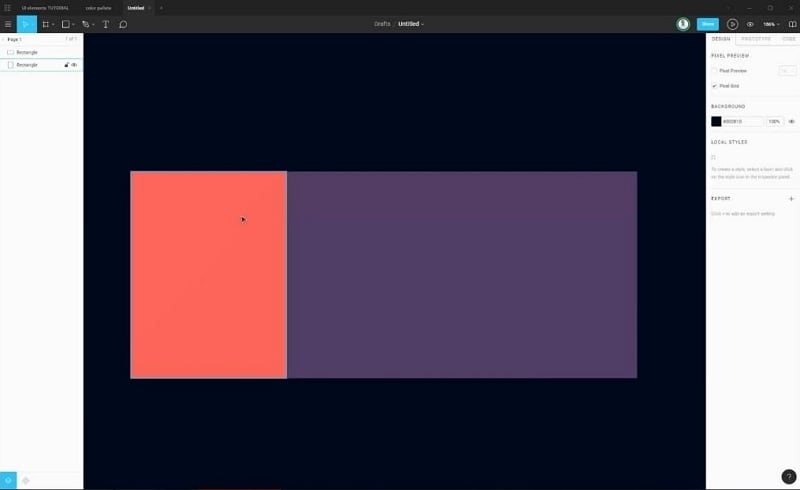Click the Drafts breadcrumb link
800x490 pixels.
click(x=382, y=24)
